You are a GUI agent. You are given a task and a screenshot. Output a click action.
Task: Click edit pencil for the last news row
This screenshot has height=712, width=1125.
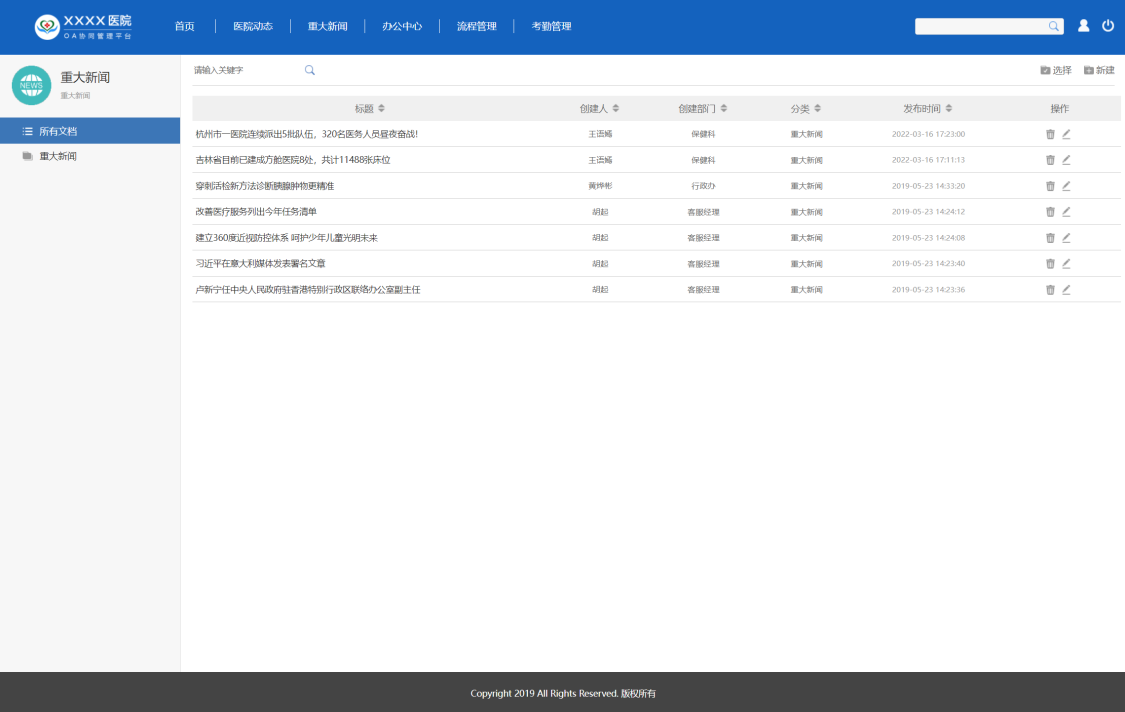(1066, 290)
